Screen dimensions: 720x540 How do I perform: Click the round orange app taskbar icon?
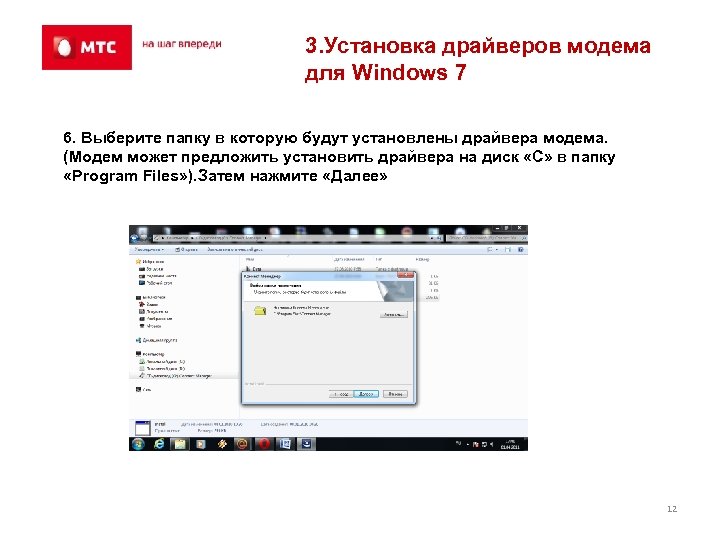[x=242, y=444]
